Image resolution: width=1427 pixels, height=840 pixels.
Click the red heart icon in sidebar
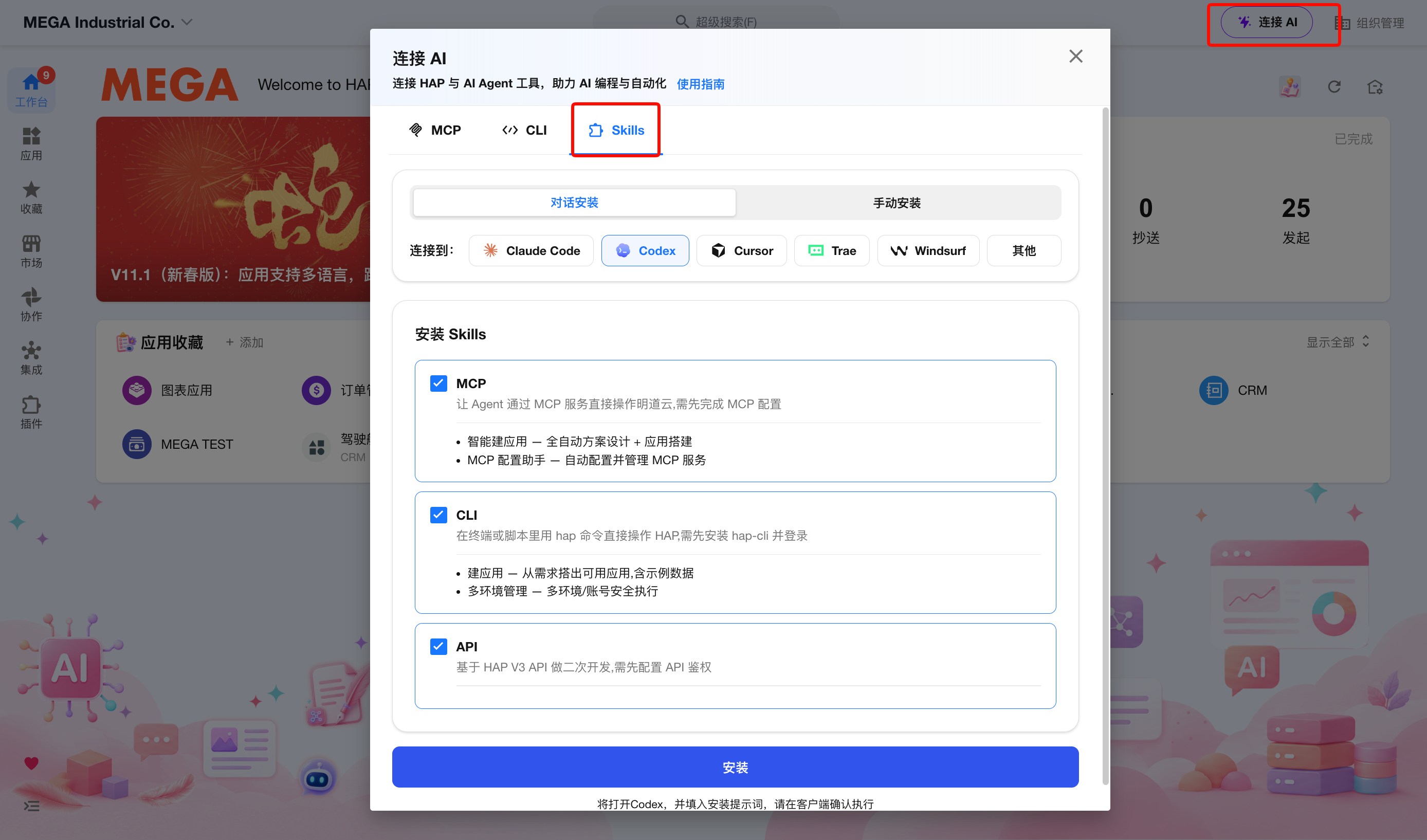(x=31, y=763)
